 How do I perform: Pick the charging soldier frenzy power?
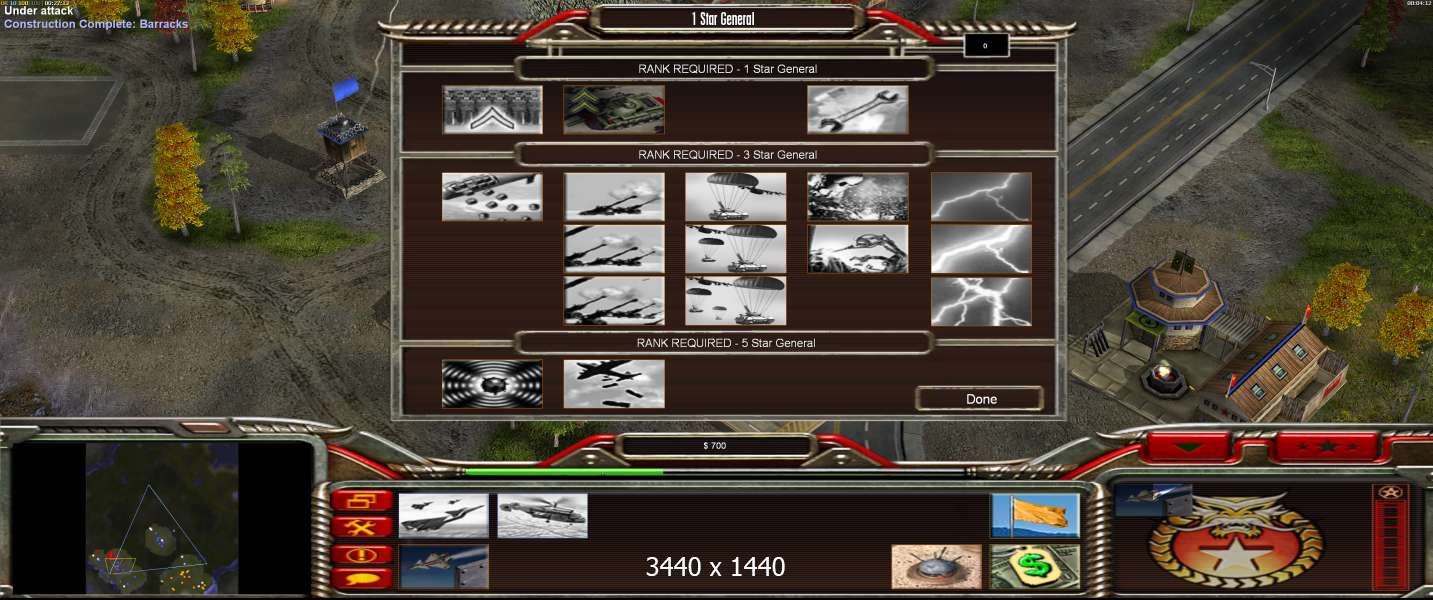[x=858, y=249]
